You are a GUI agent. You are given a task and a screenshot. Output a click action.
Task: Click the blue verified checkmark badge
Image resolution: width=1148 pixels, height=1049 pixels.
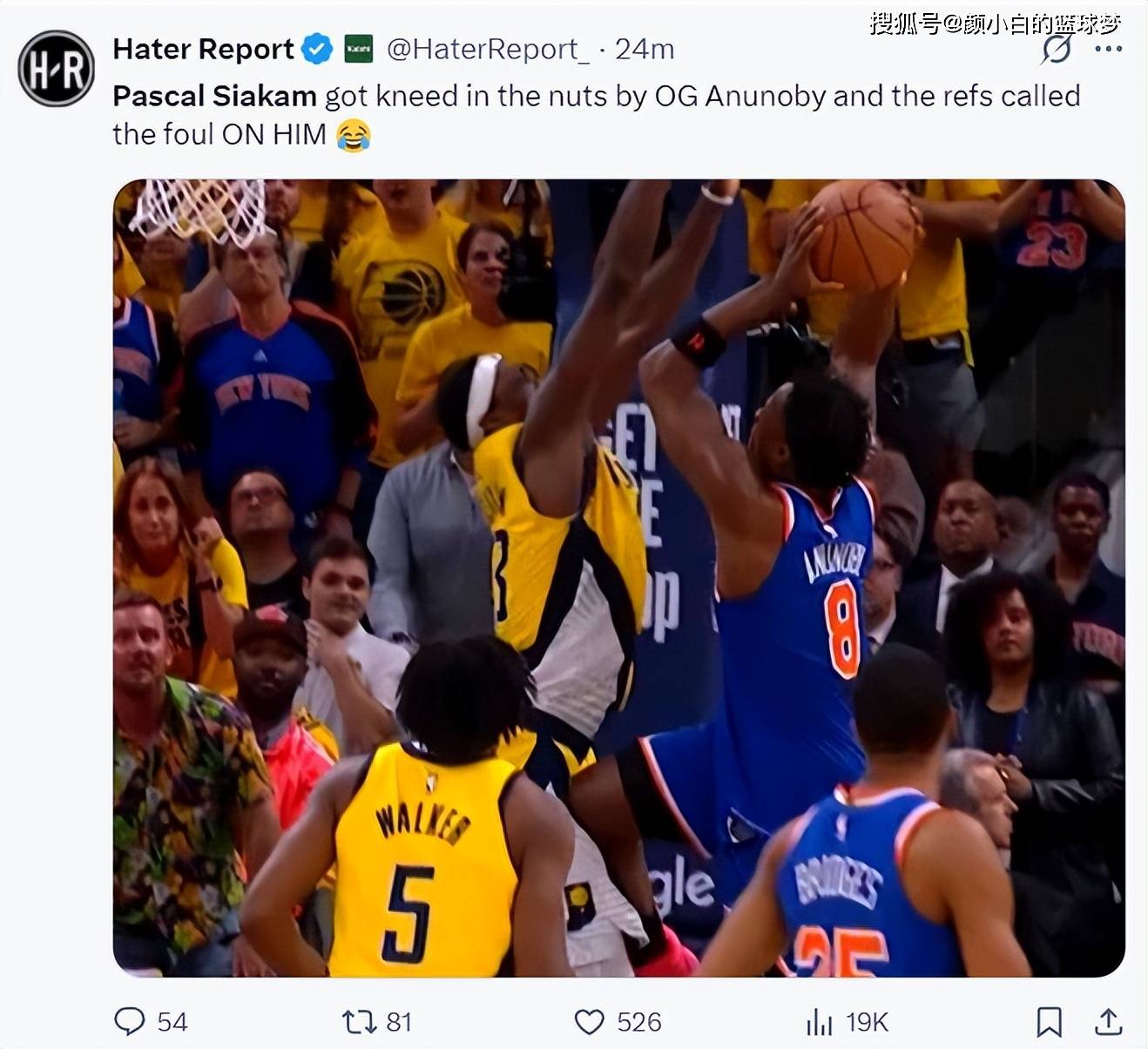point(317,49)
